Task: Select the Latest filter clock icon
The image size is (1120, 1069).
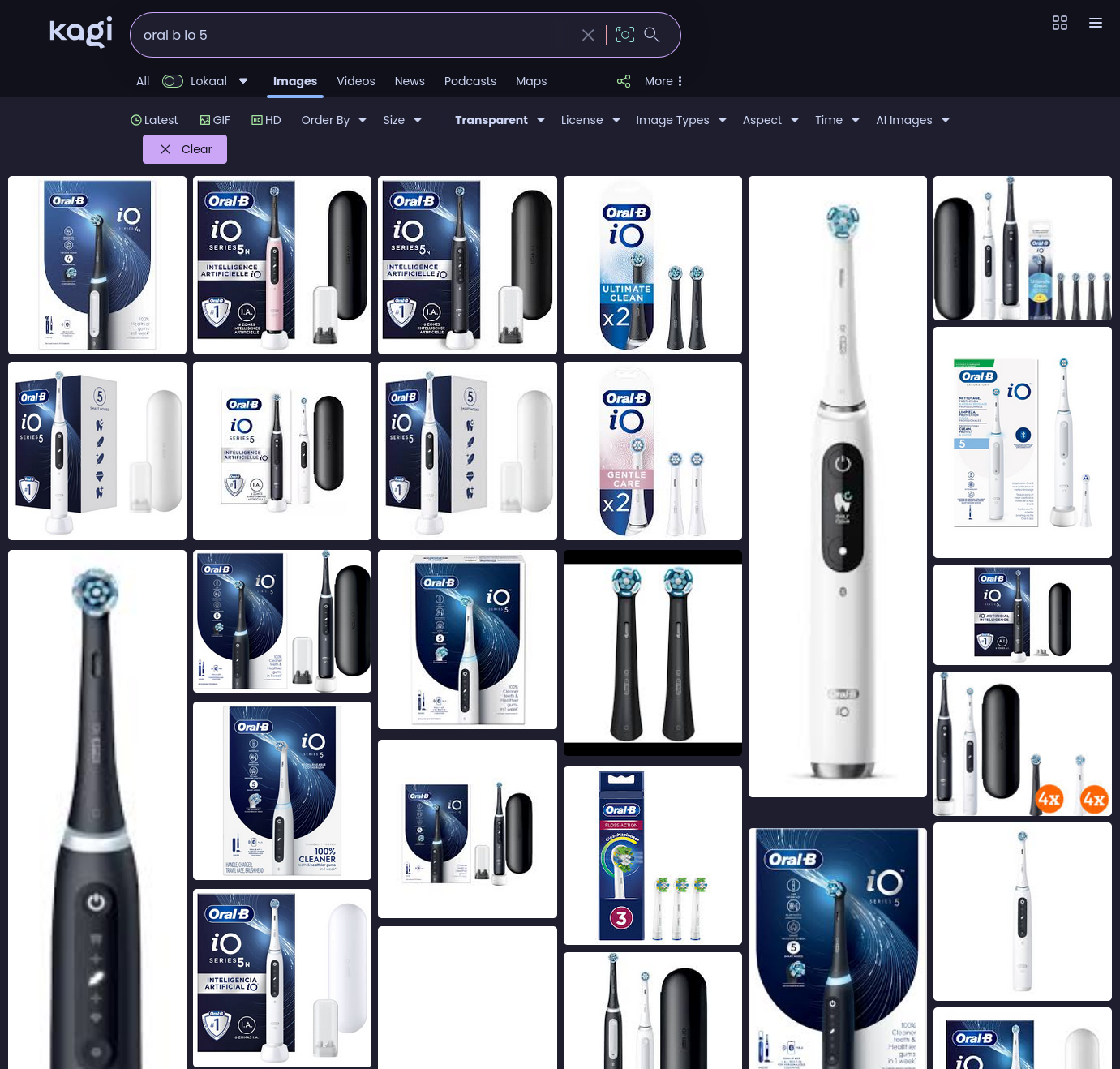Action: click(136, 120)
